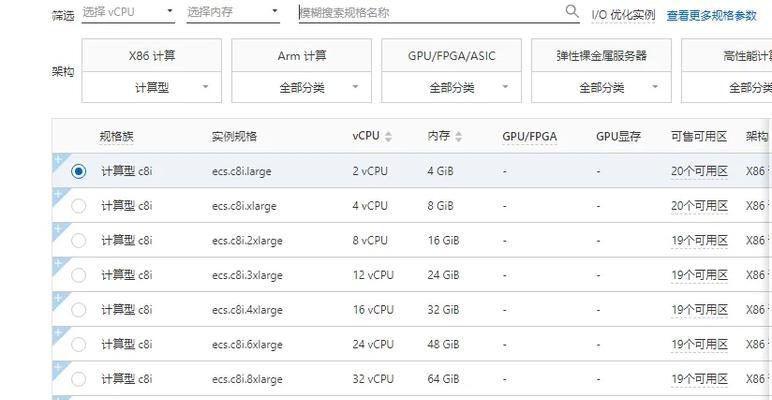Screen dimensions: 772x400
Task: Click the 模糊搜索规格名称 search field
Action: 430,13
